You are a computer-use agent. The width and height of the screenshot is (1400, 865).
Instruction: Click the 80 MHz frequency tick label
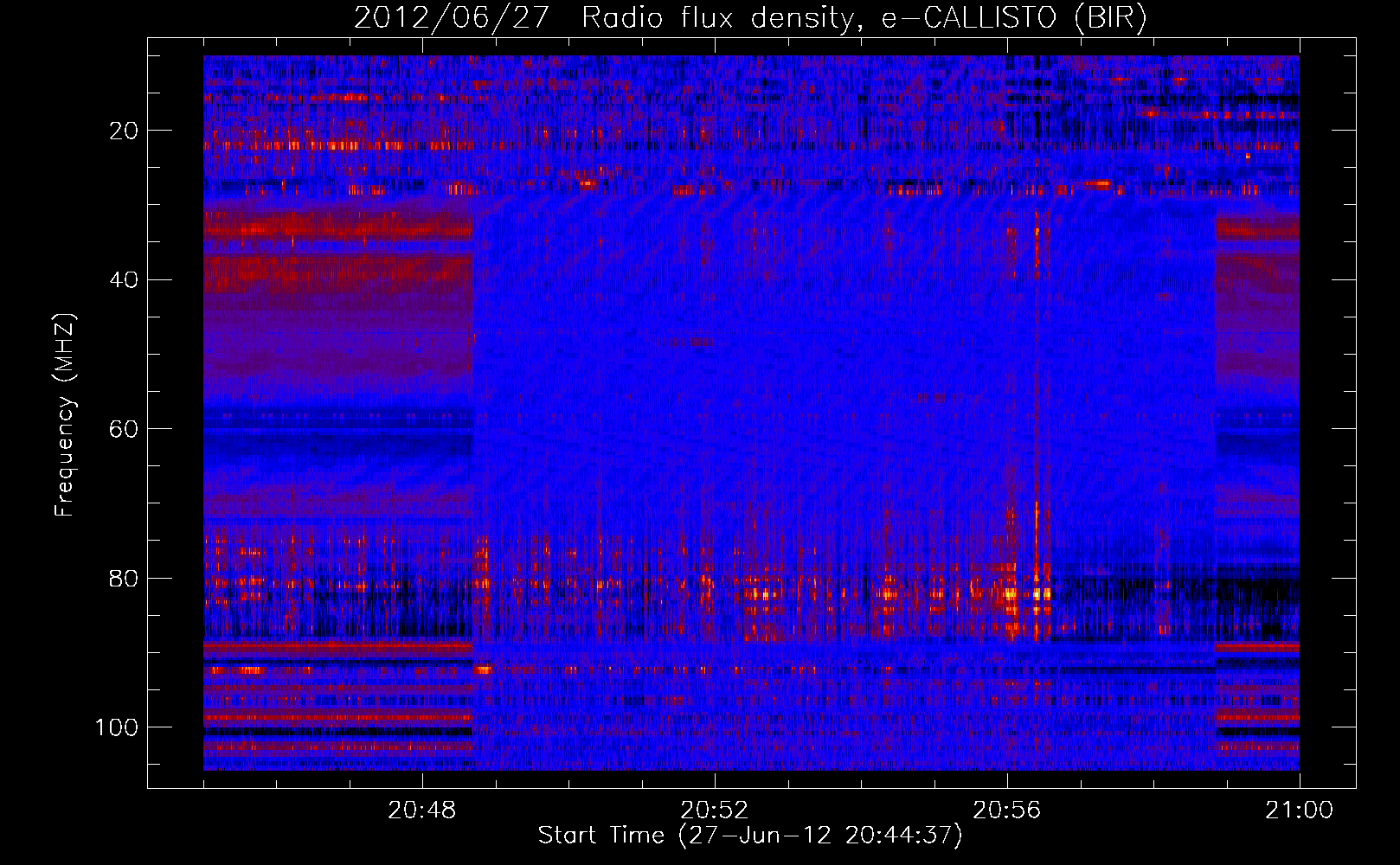tap(124, 579)
